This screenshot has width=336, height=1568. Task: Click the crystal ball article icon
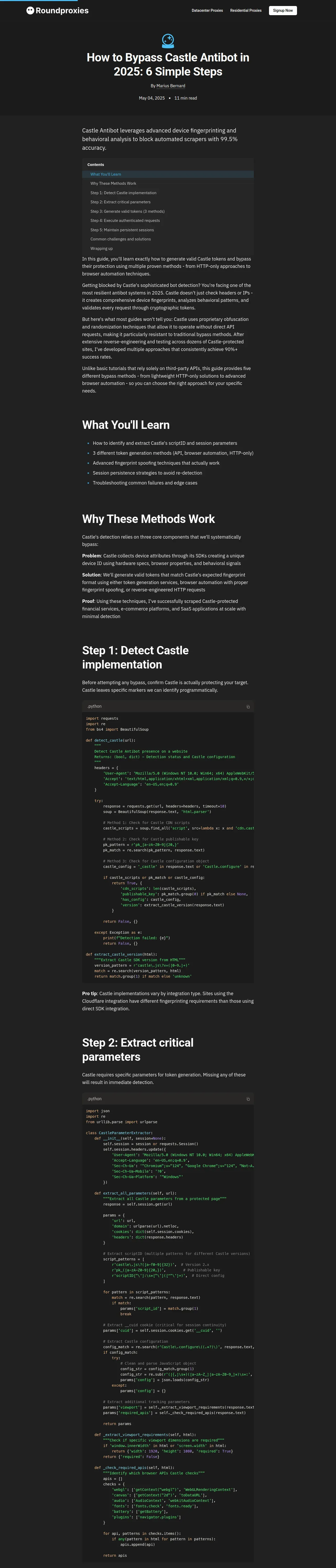pos(168,41)
